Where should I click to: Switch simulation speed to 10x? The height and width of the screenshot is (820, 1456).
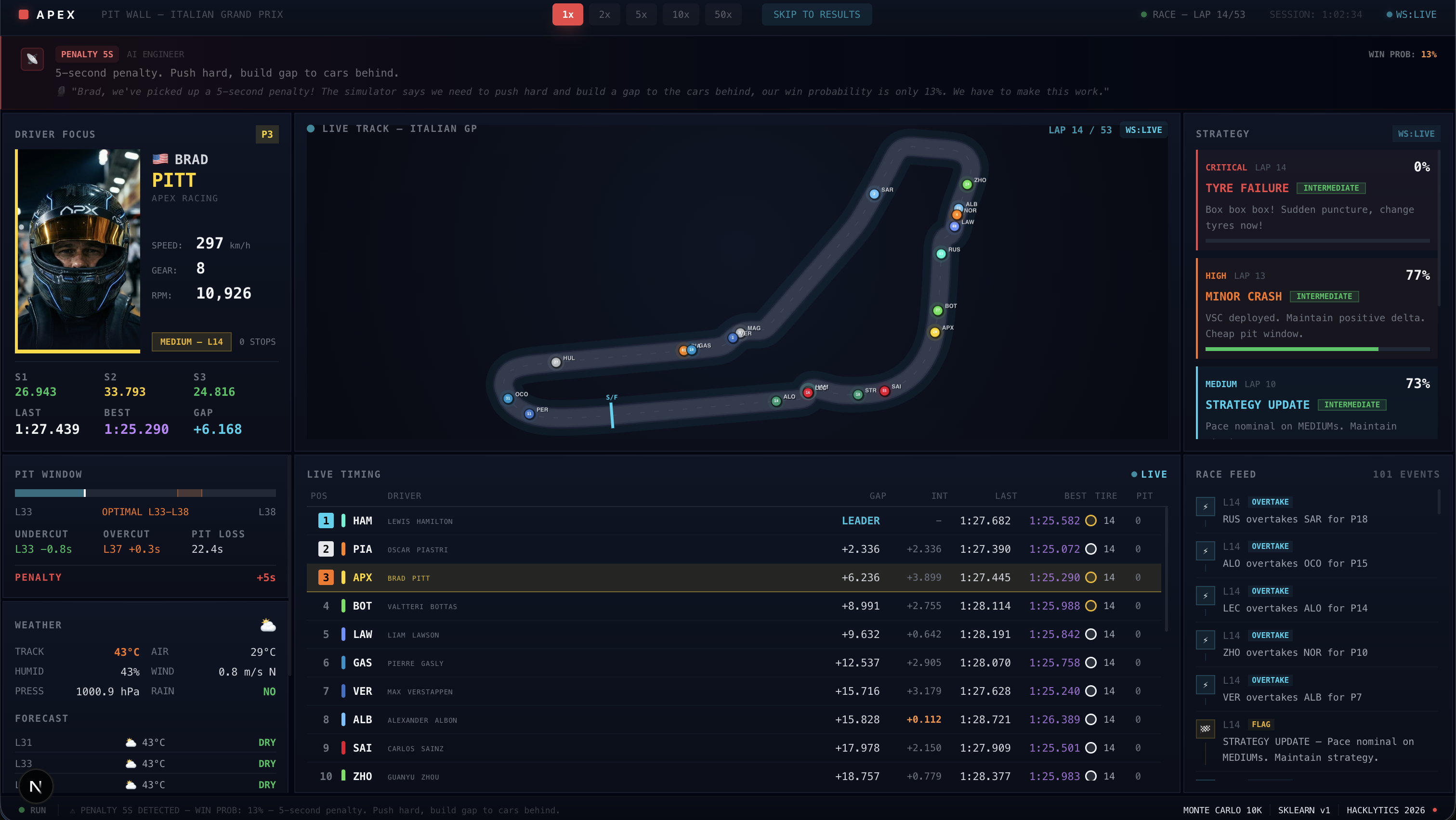(681, 15)
